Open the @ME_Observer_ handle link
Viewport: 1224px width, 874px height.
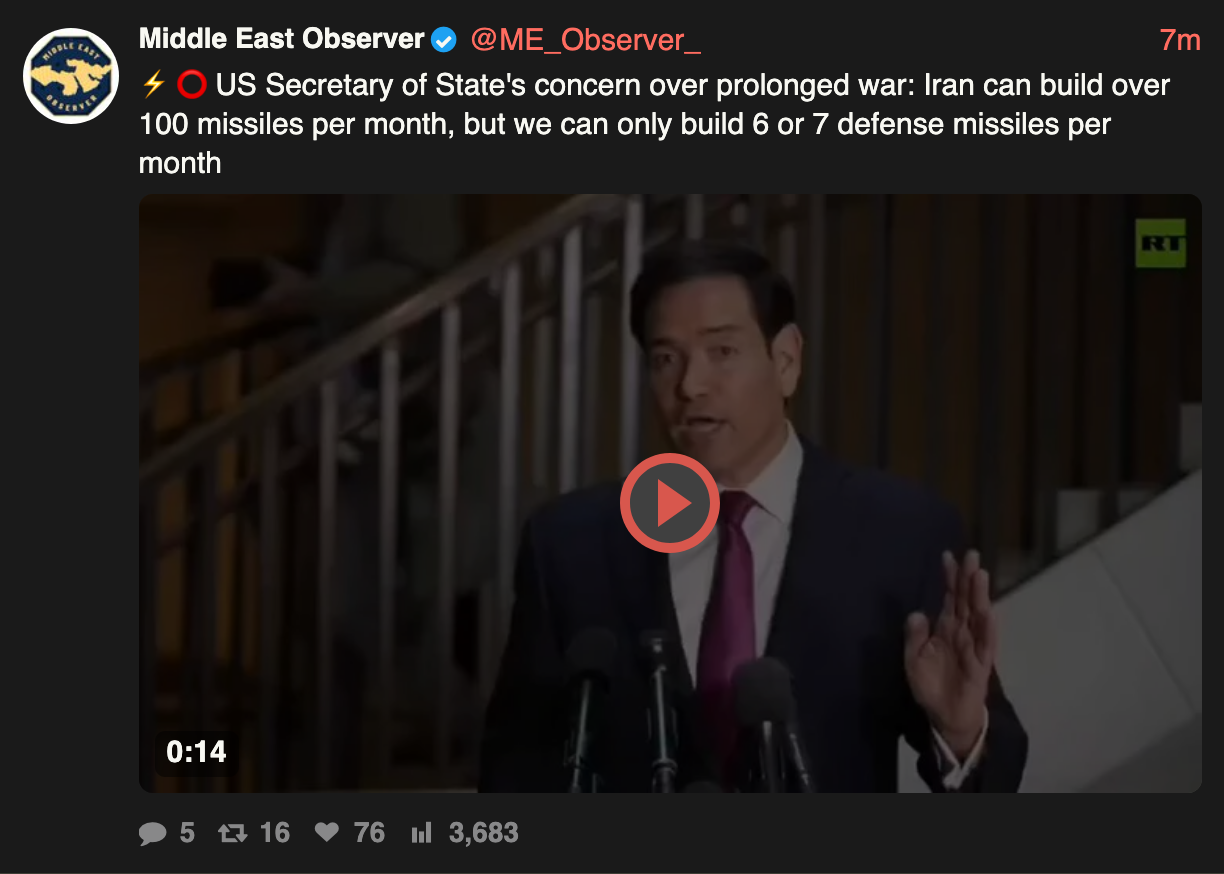[x=585, y=40]
